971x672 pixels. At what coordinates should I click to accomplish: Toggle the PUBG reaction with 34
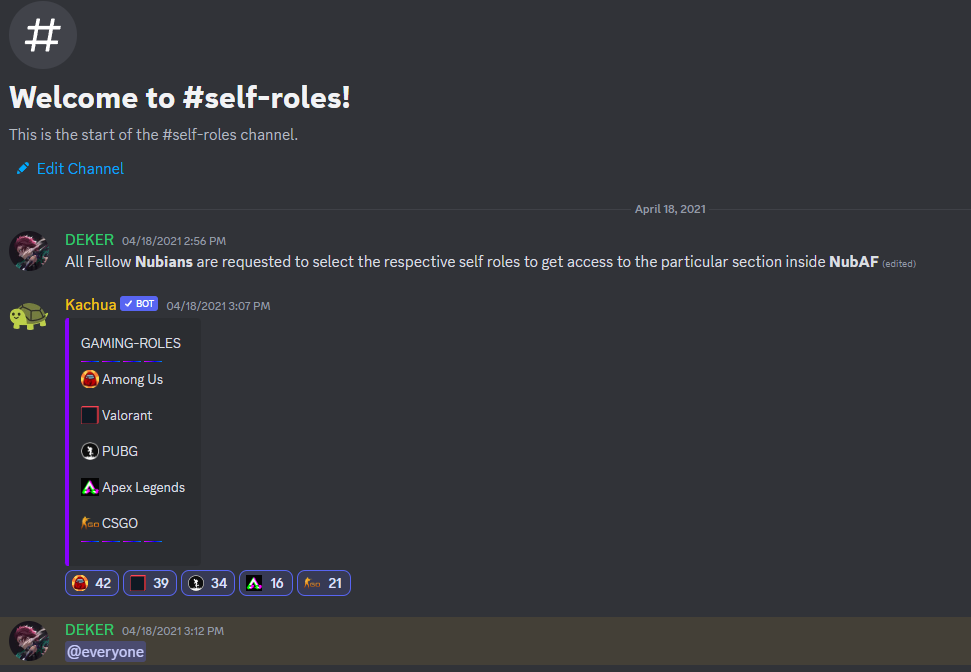point(208,583)
